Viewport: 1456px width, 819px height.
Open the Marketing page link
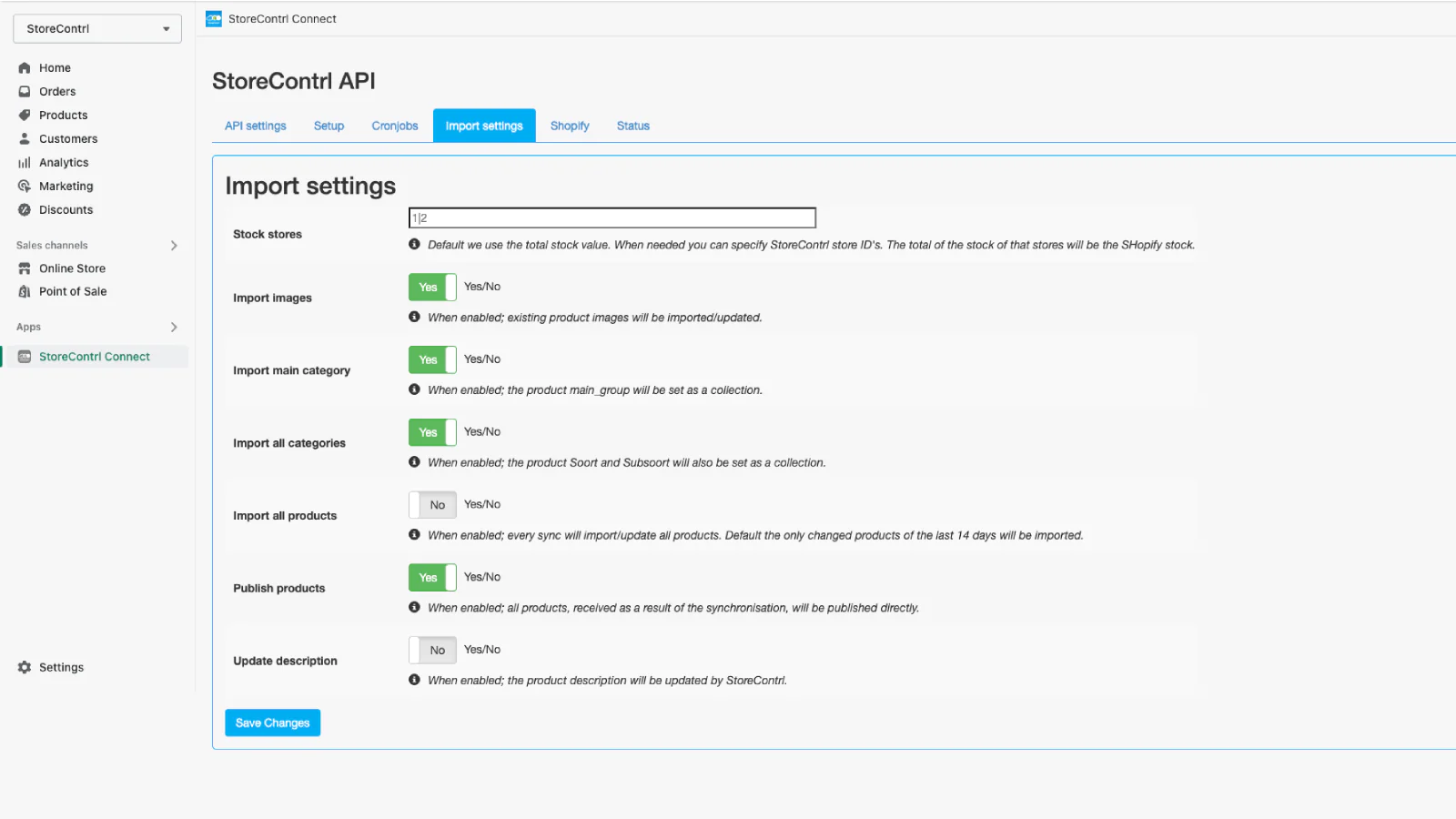66,187
